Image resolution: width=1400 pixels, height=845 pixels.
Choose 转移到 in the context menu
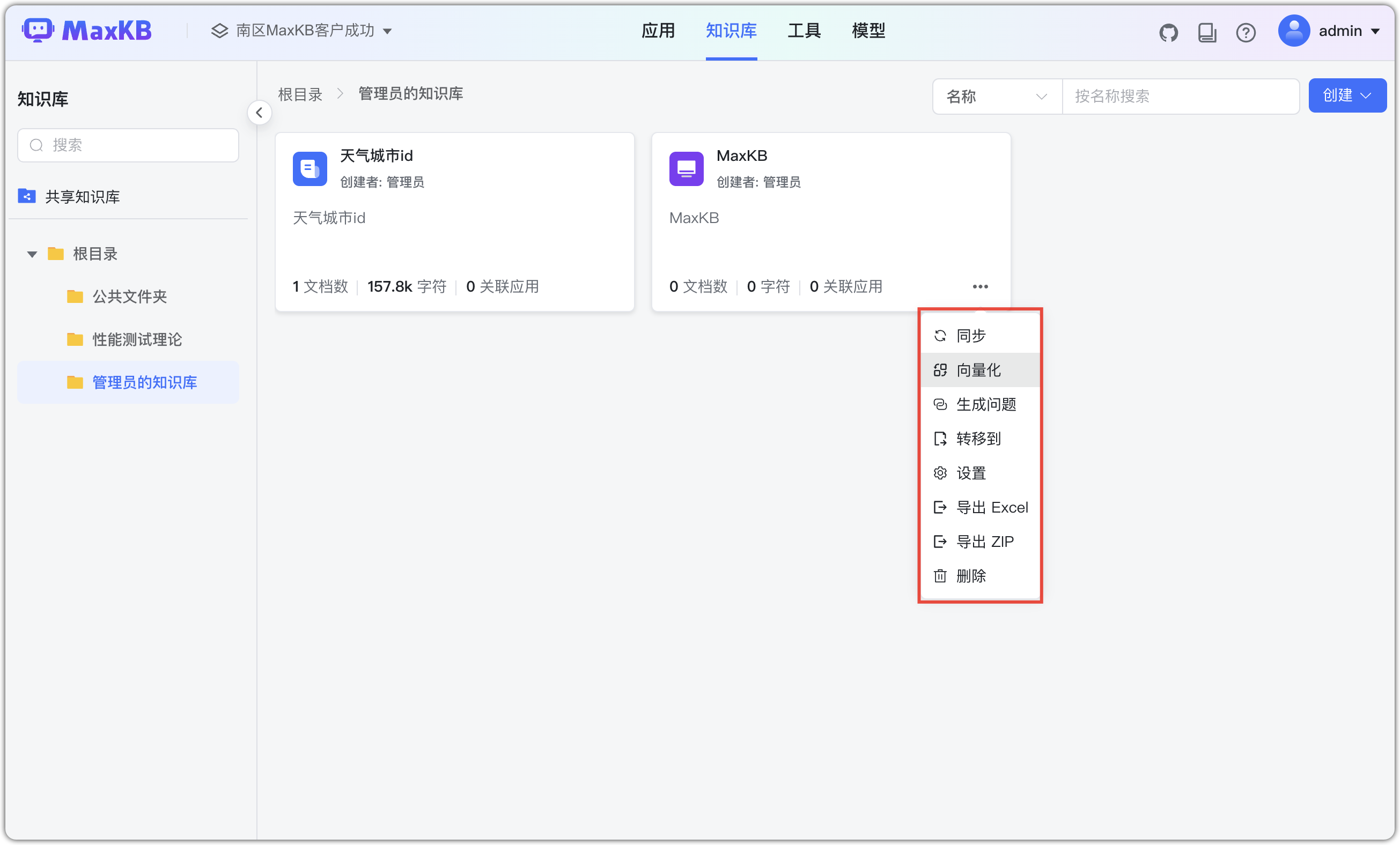(980, 439)
